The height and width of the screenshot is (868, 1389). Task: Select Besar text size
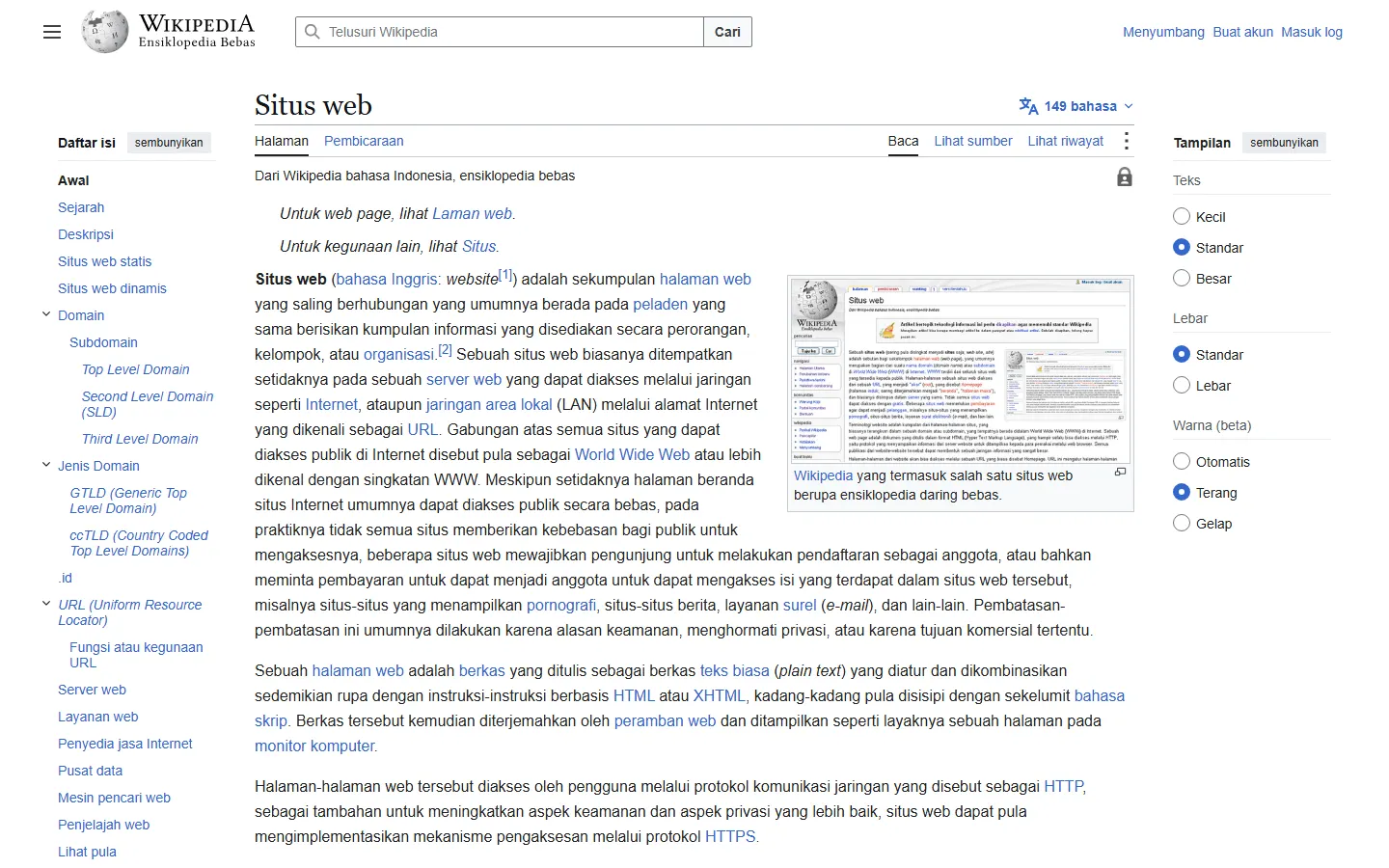point(1182,279)
